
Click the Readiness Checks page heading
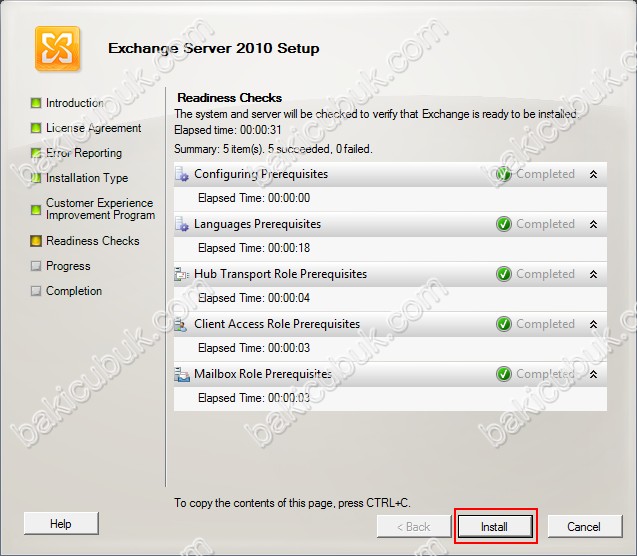(x=230, y=98)
